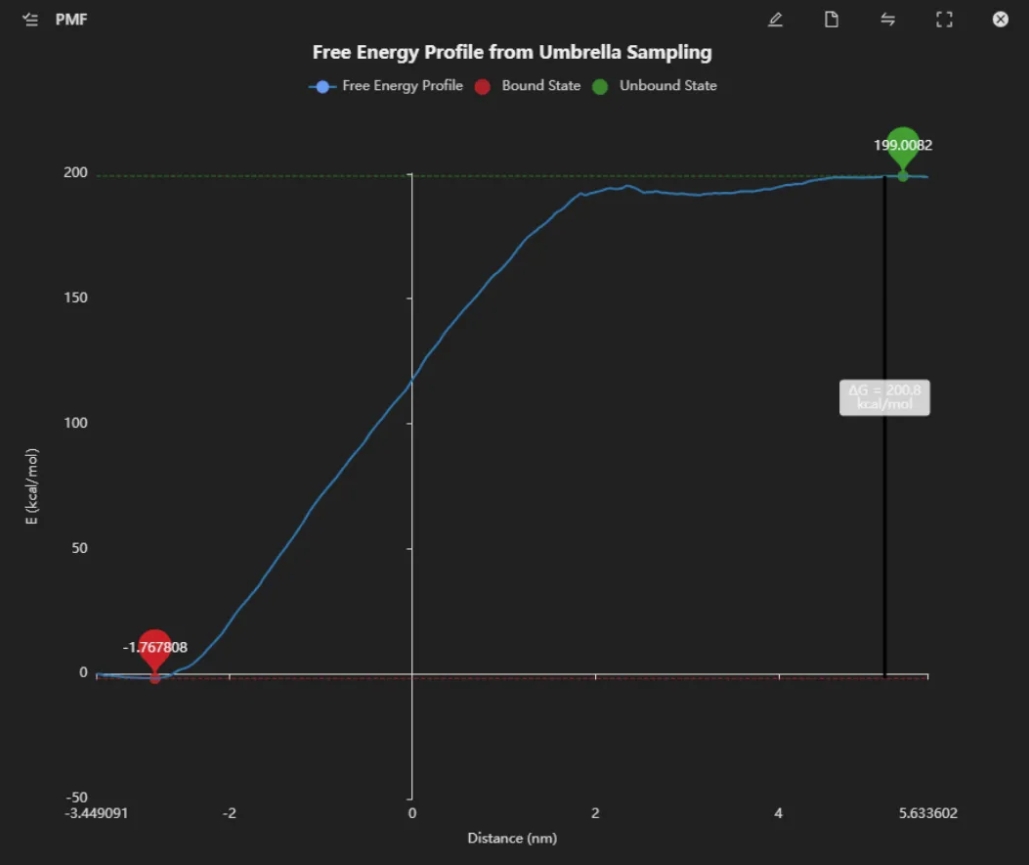
Task: Open the list menu icon beside PMF
Action: click(30, 20)
